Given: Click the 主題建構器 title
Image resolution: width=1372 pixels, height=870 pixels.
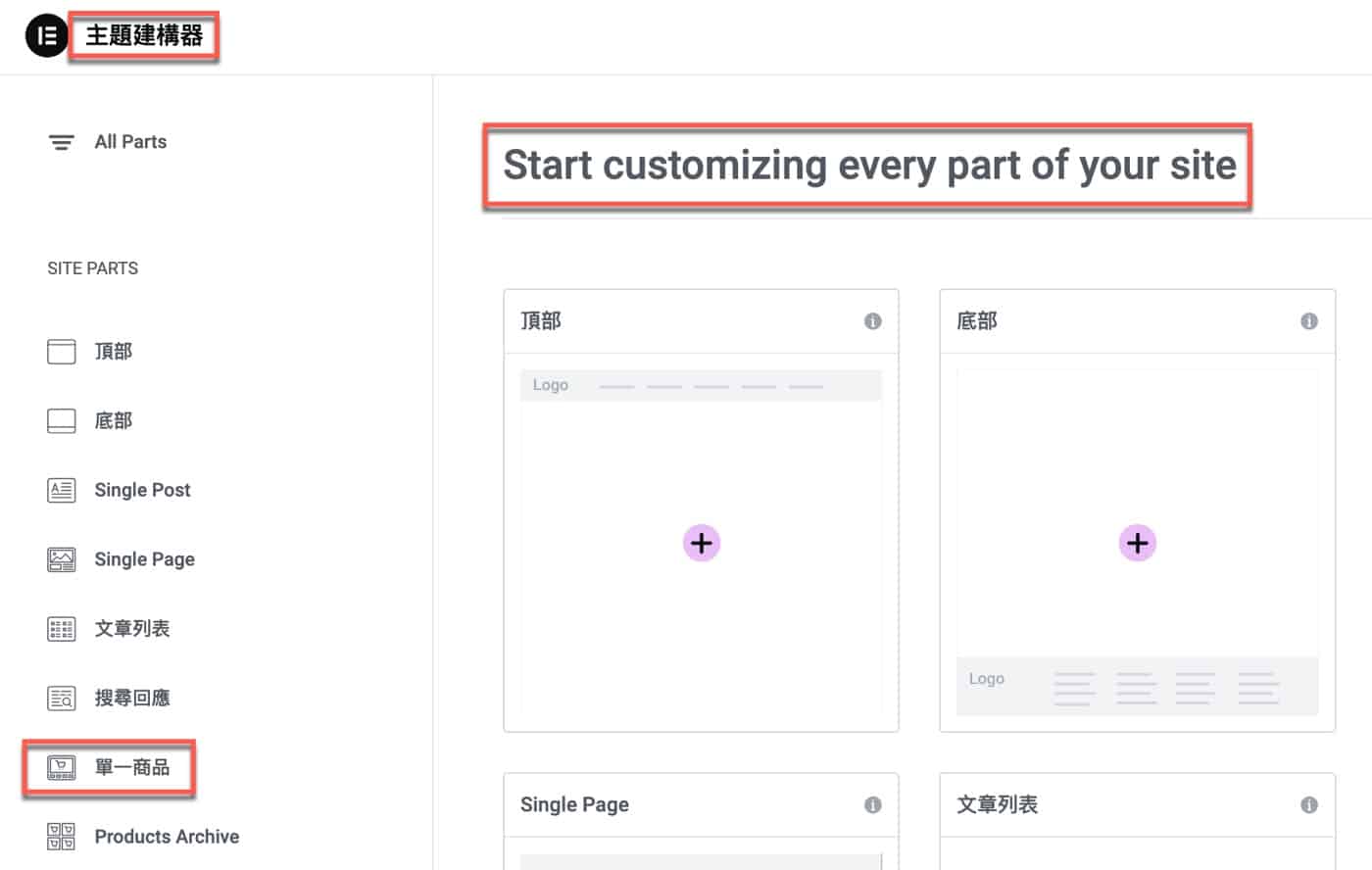Looking at the screenshot, I should point(144,36).
